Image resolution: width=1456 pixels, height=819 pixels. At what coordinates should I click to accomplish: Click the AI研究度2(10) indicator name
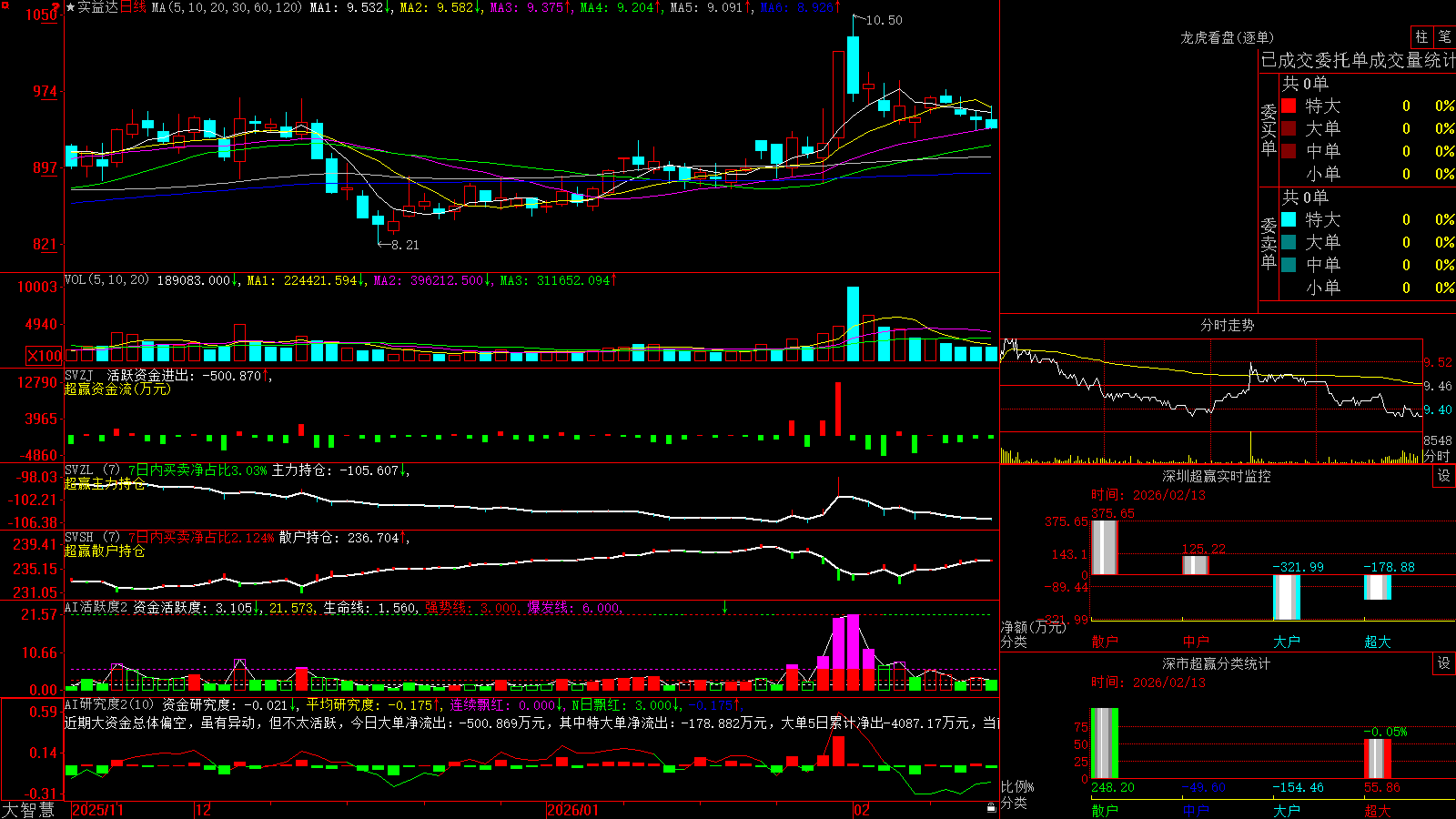click(x=110, y=704)
